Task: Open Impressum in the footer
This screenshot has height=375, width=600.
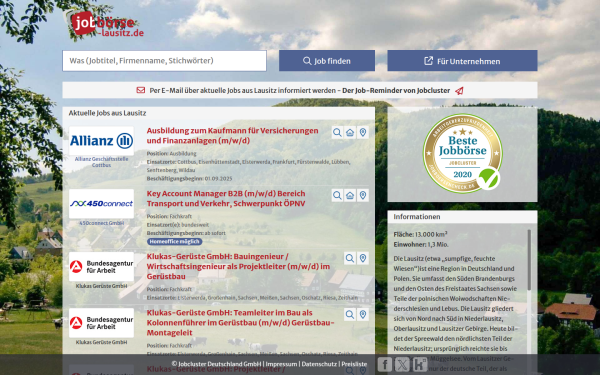Action: coord(281,364)
